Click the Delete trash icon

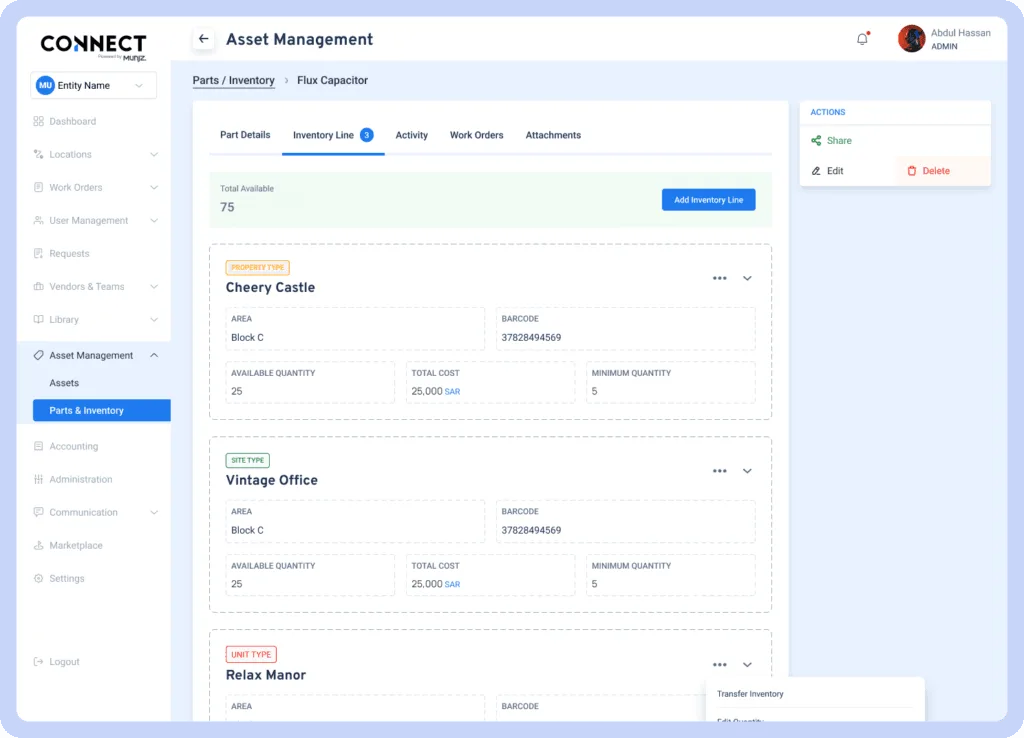(911, 171)
